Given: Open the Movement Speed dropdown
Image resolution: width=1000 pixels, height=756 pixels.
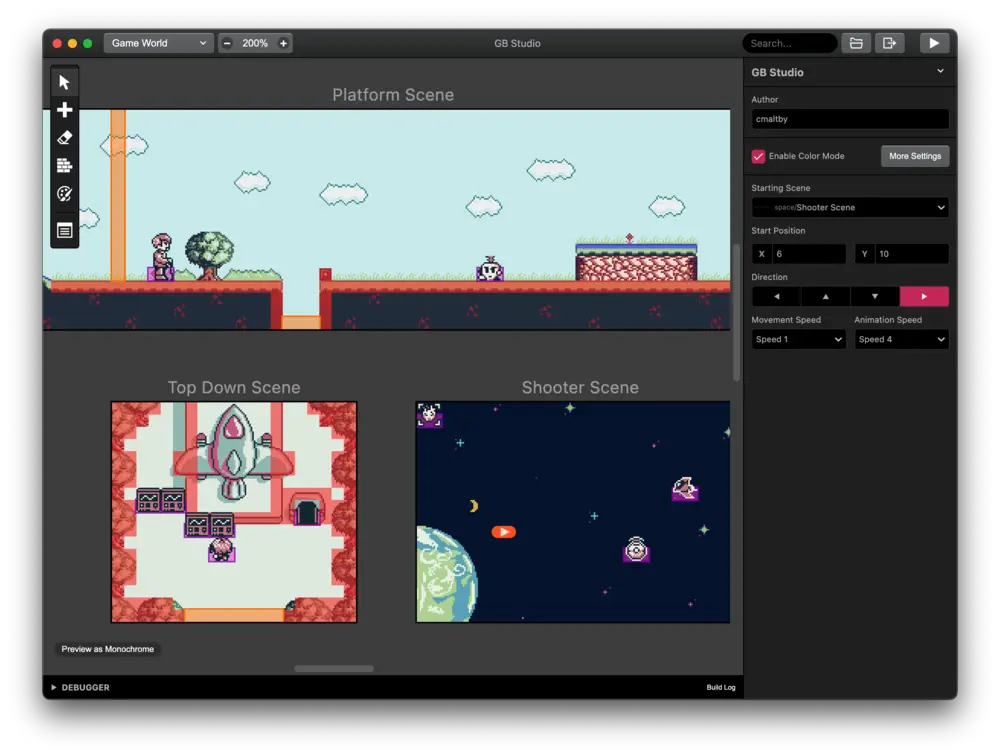Looking at the screenshot, I should pos(798,339).
